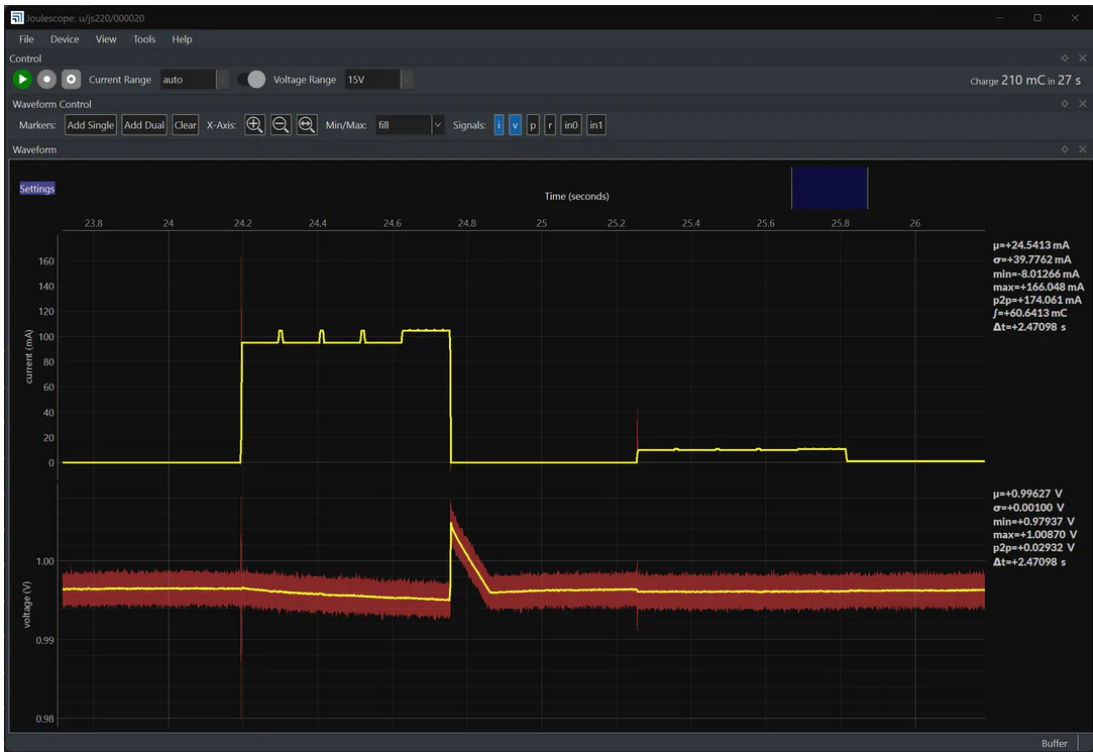Zoom in on the X-axis

click(254, 125)
